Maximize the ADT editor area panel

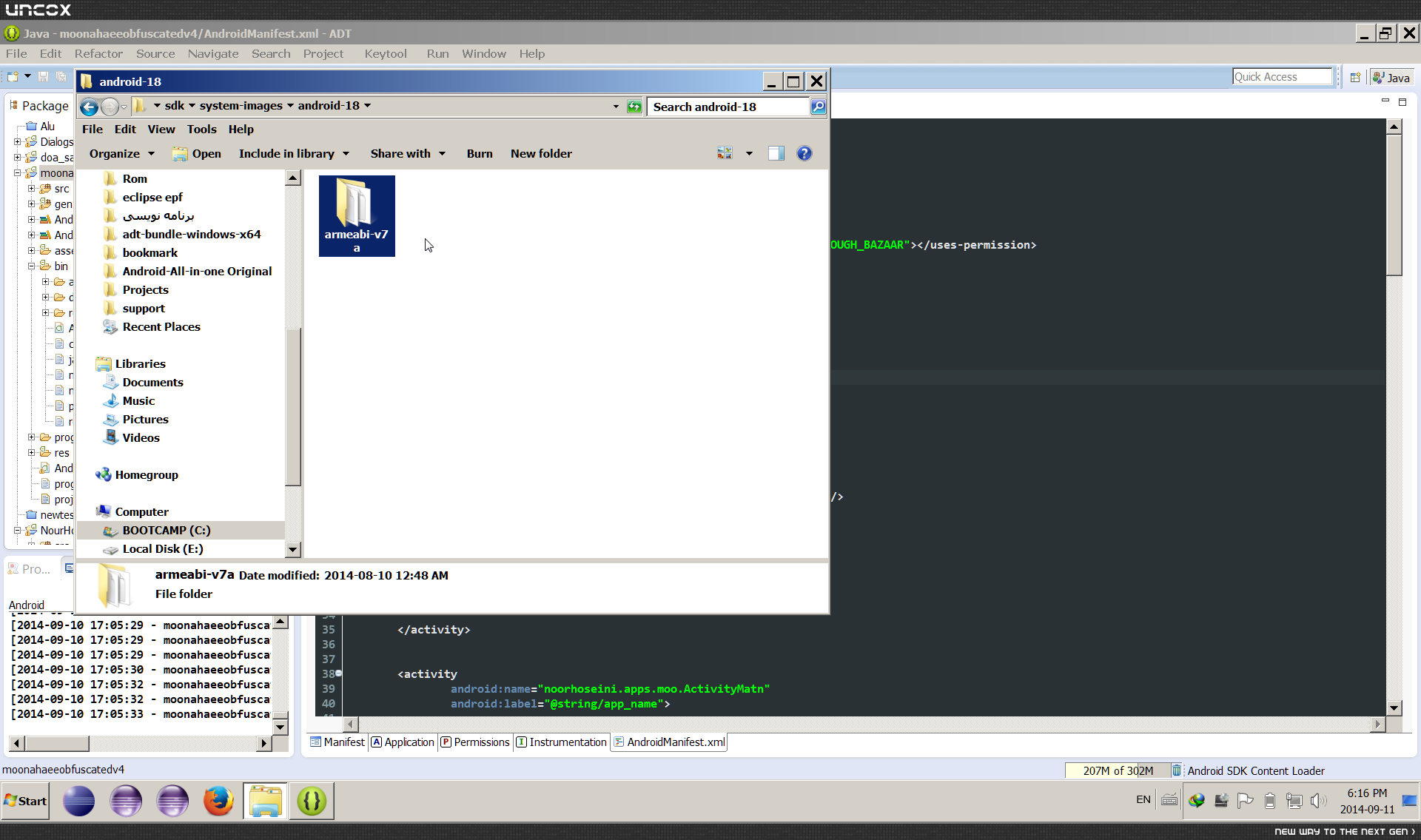(x=1402, y=101)
